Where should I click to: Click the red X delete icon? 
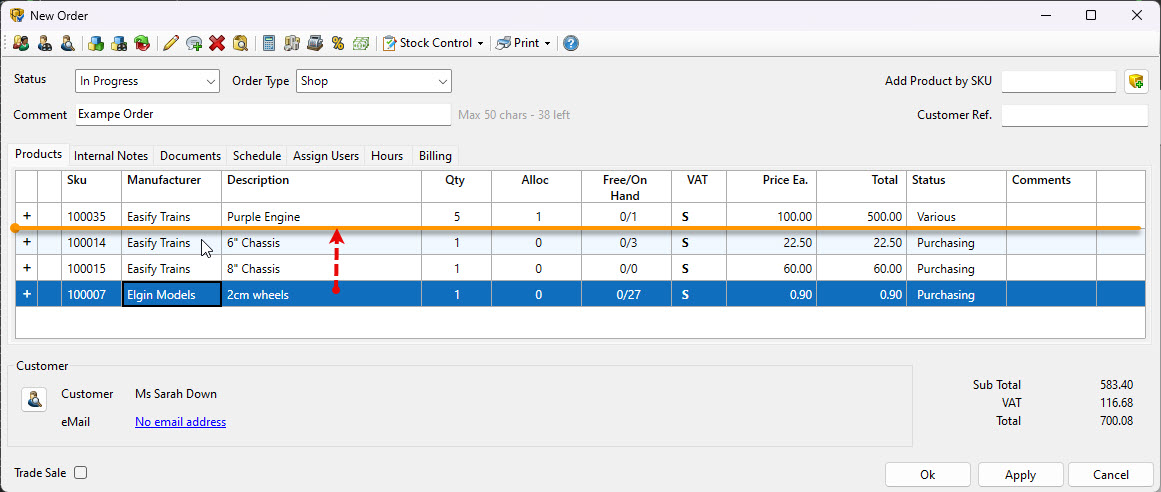217,43
